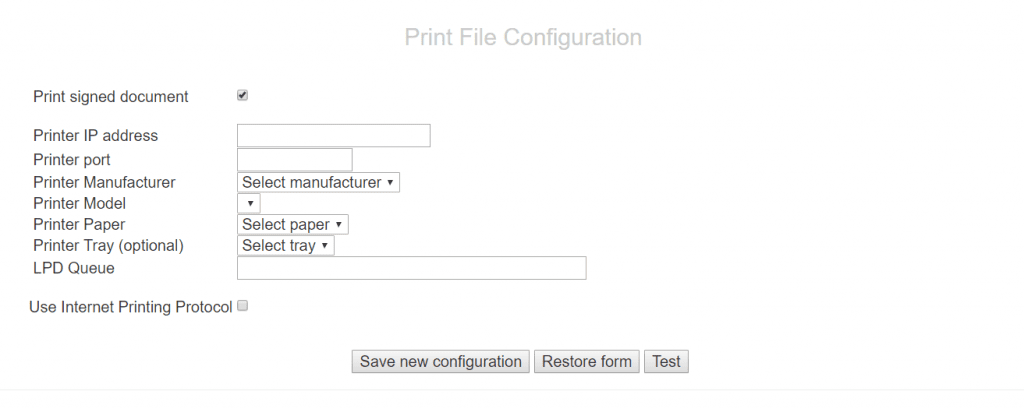
Task: Click the Printer Tray (optional) label
Action: pyautogui.click(x=108, y=246)
